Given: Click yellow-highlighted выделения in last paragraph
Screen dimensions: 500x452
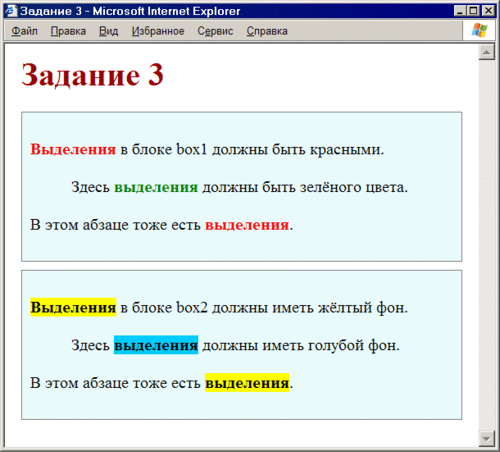Looking at the screenshot, I should coord(247,383).
